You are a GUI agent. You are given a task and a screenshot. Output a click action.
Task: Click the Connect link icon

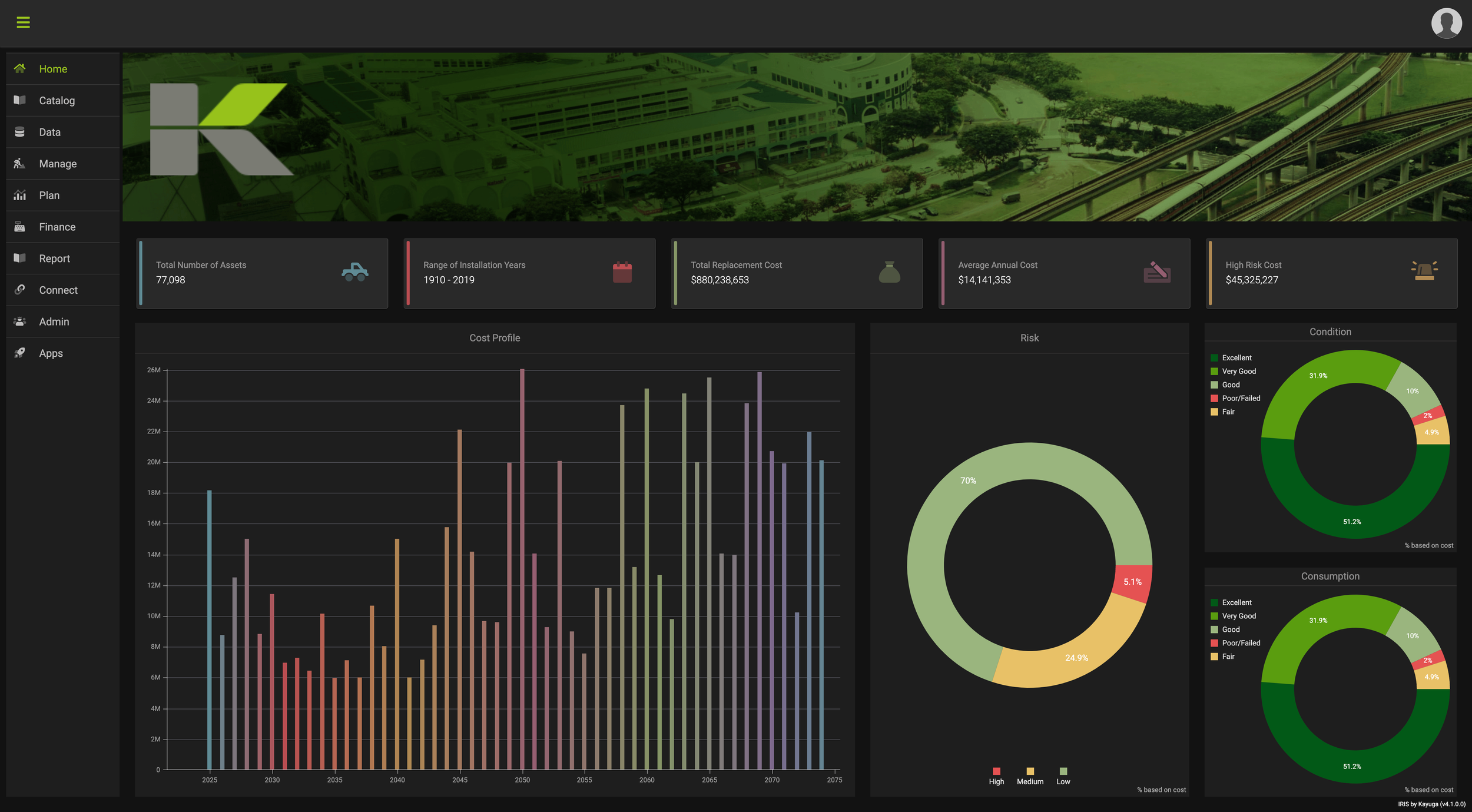click(19, 290)
